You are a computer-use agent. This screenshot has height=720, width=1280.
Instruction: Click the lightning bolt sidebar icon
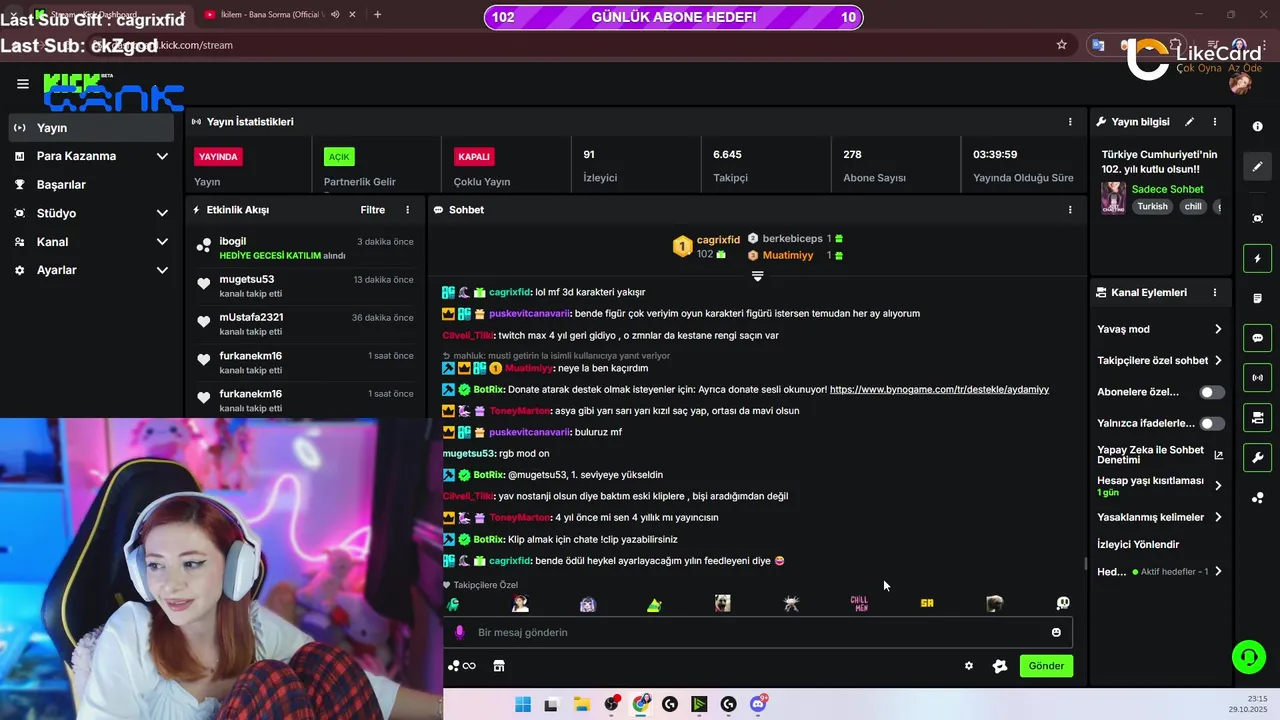click(x=1257, y=259)
